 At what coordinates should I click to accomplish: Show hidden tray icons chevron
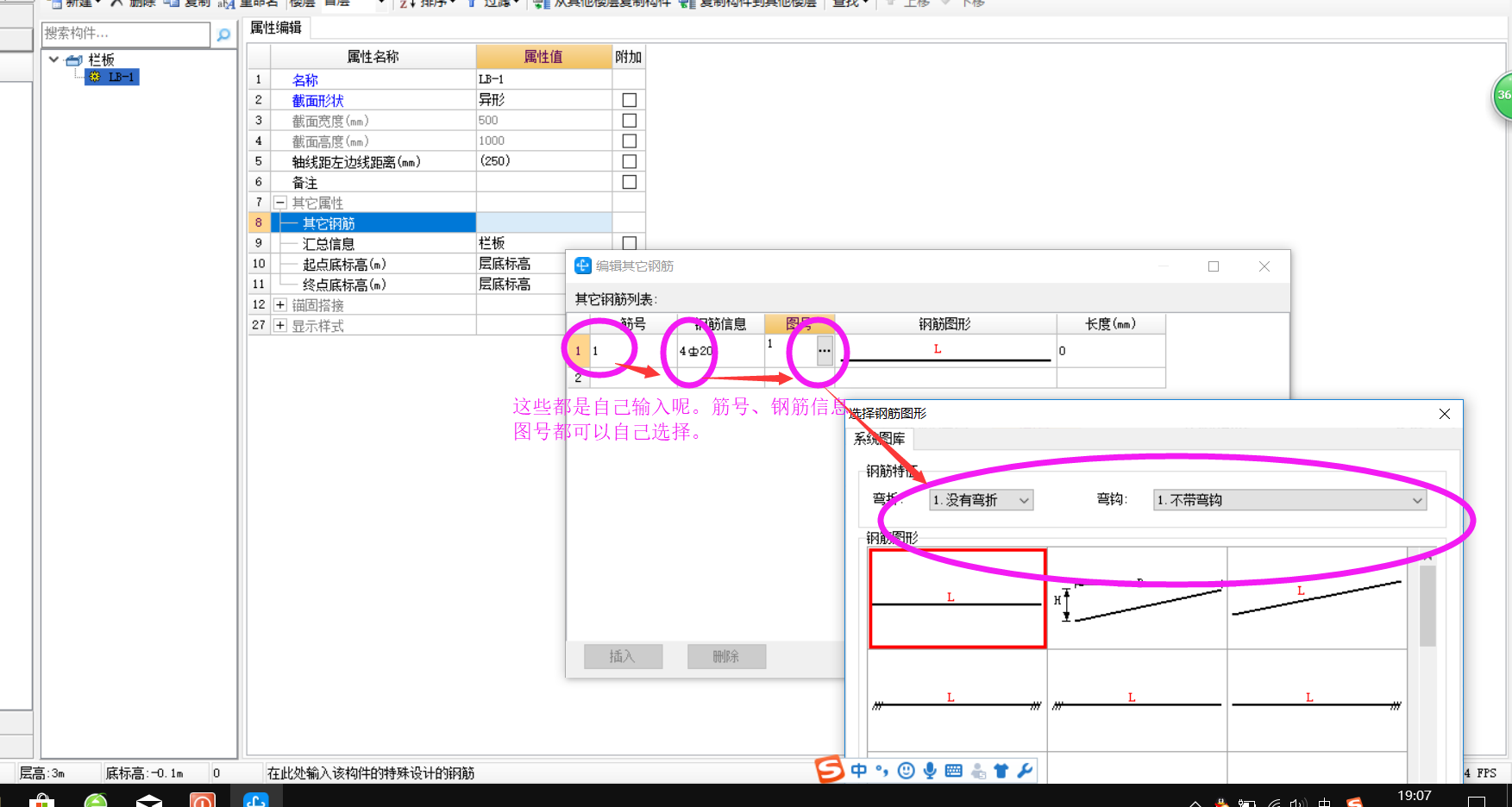(x=1195, y=803)
